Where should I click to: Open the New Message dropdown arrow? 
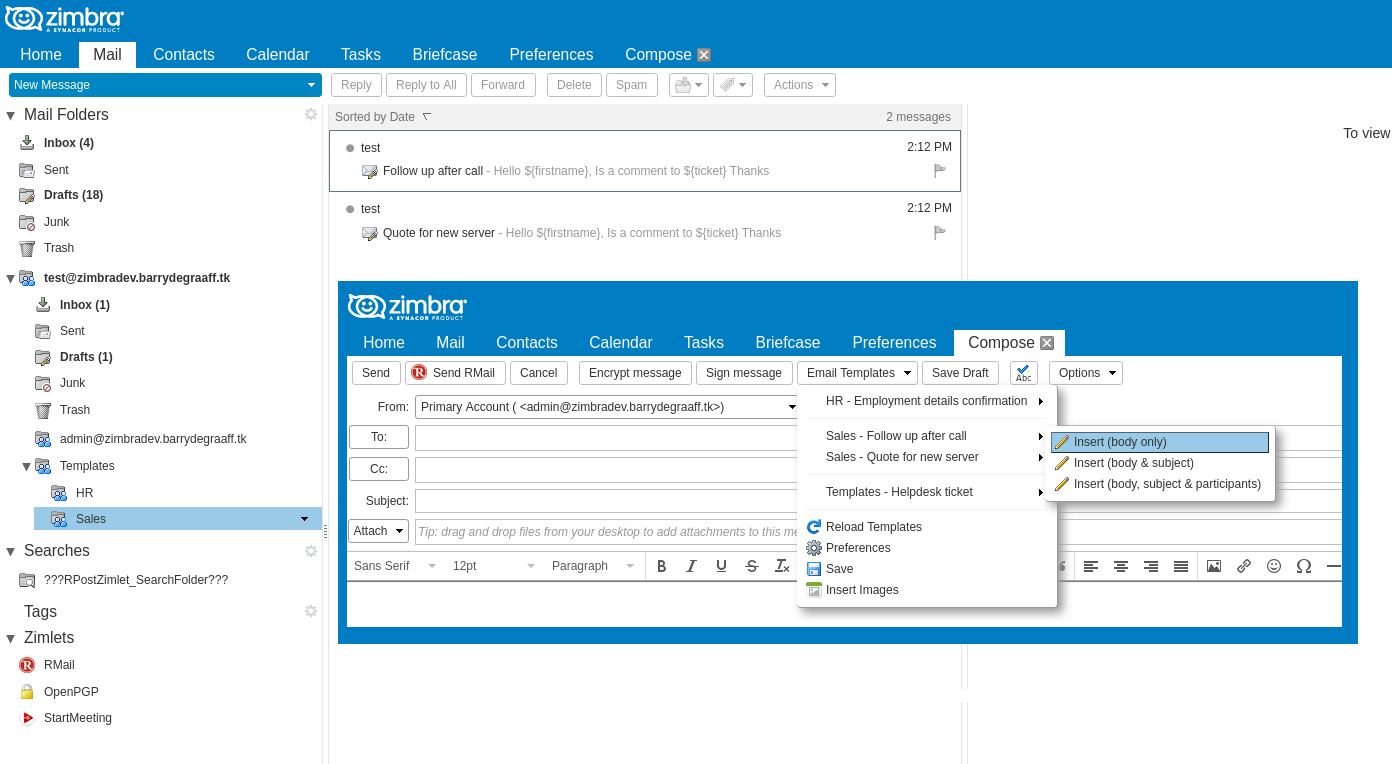tap(311, 85)
